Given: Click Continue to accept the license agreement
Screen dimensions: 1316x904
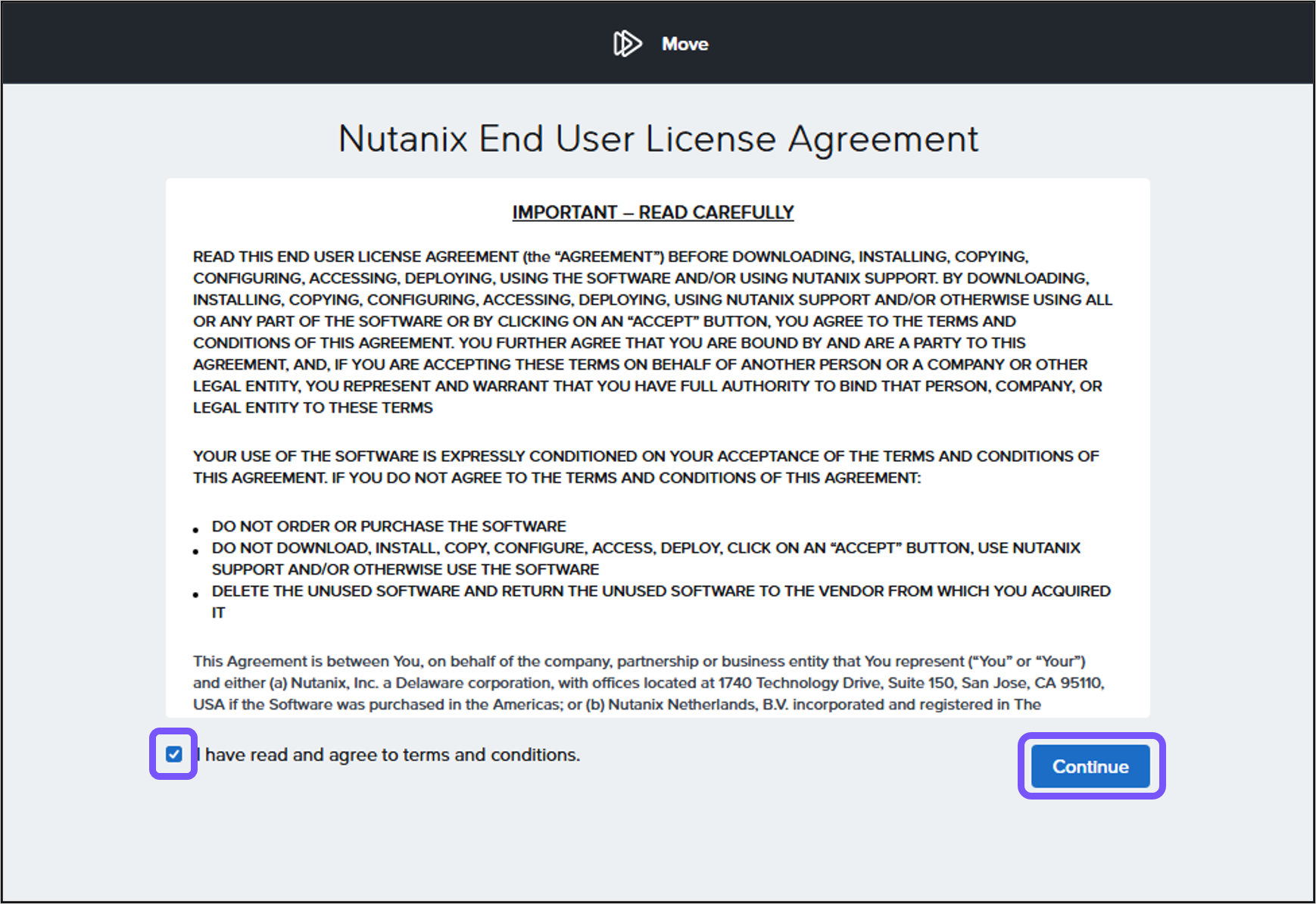Looking at the screenshot, I should pos(1090,766).
